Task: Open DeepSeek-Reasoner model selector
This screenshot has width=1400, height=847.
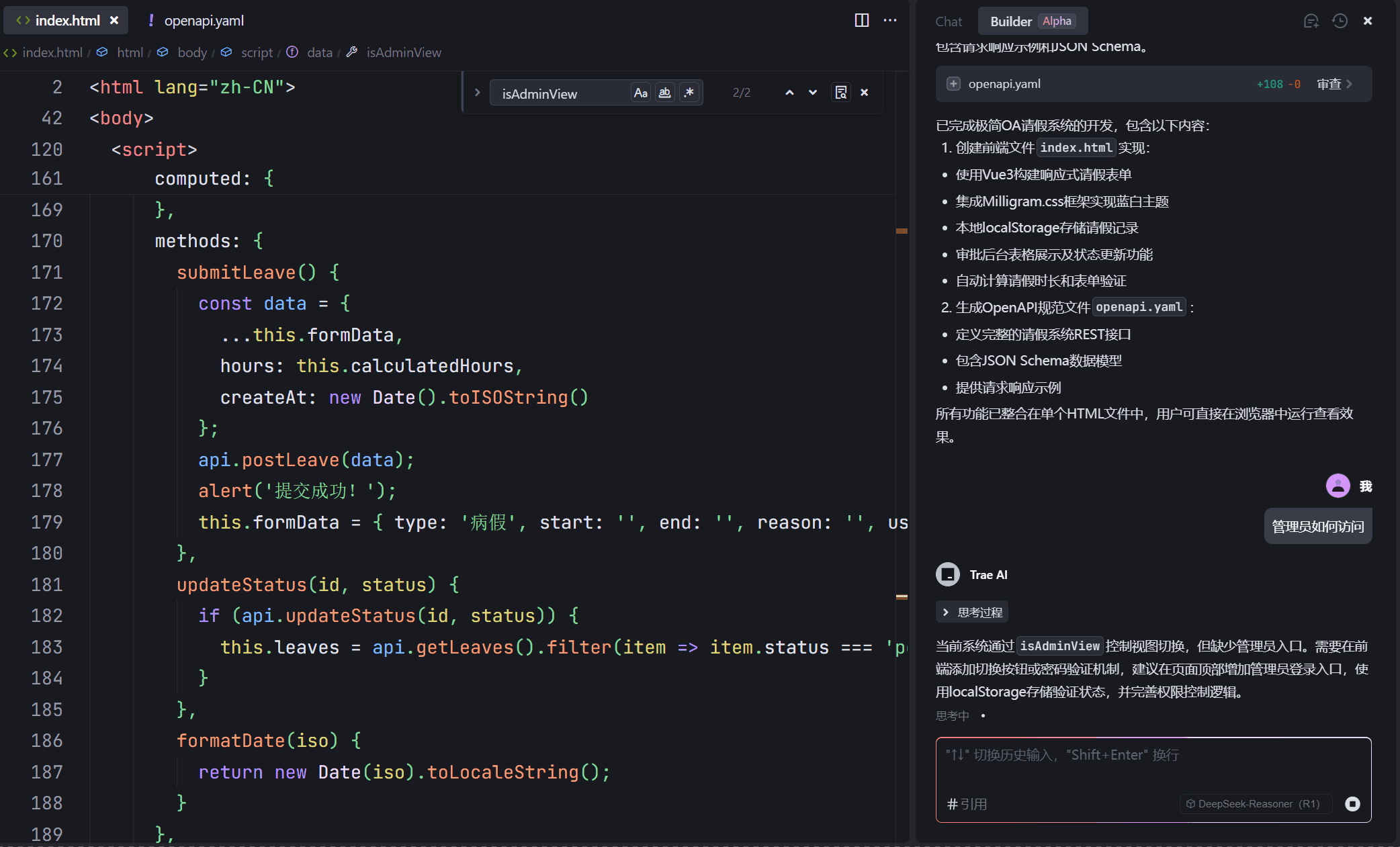Action: click(x=1253, y=804)
